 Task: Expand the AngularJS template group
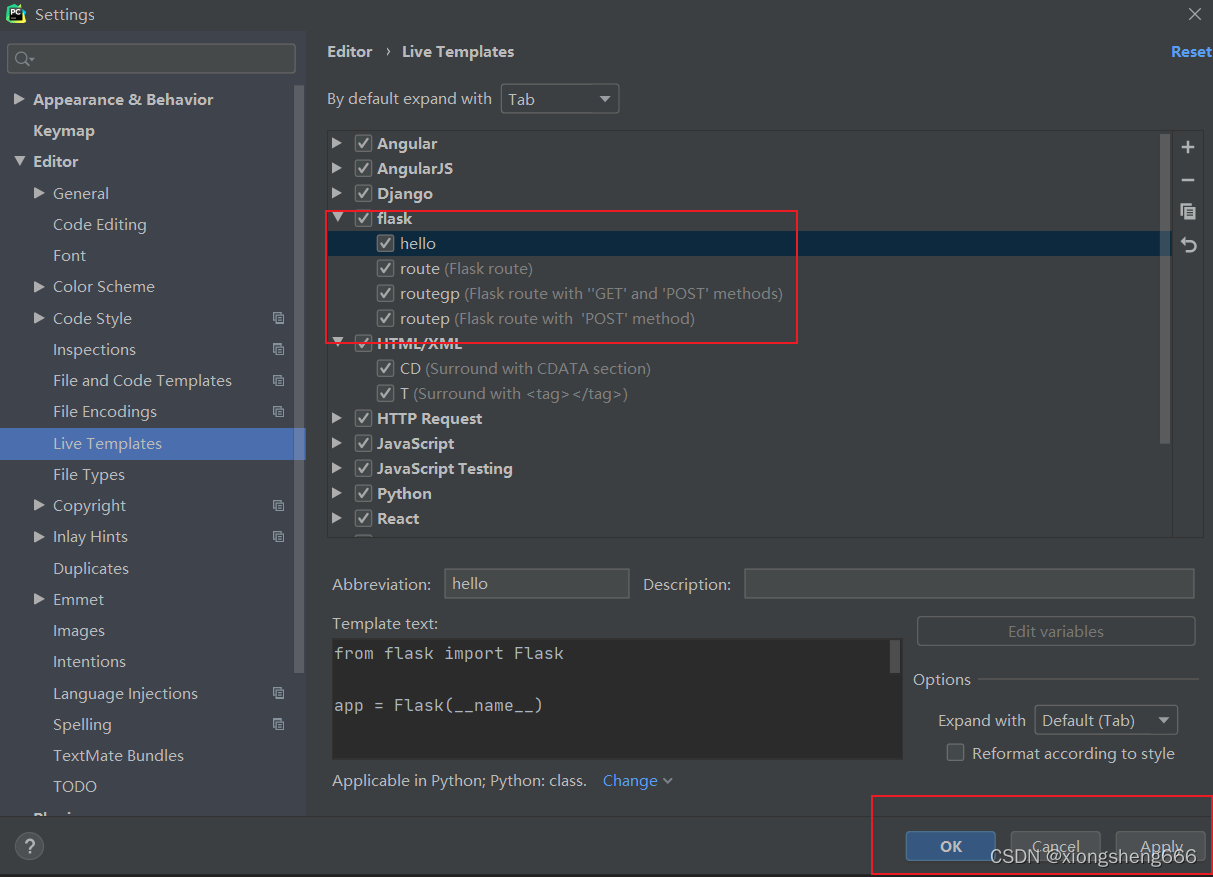(337, 168)
